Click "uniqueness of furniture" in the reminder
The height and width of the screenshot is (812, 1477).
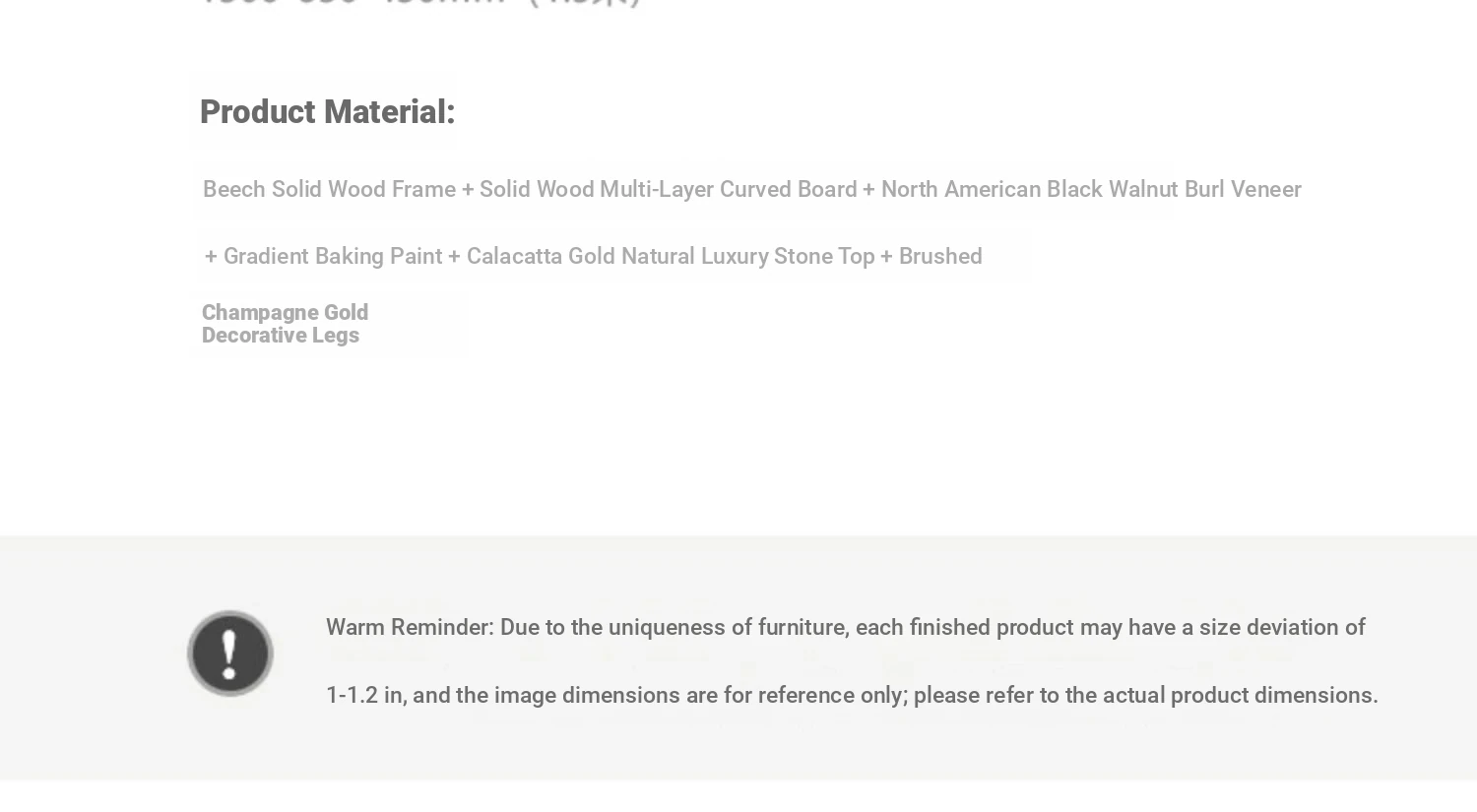tap(728, 627)
